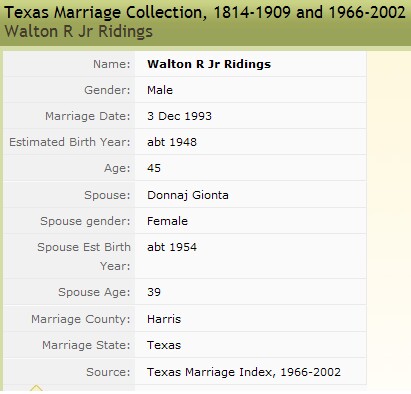Click the Marriage County: label
The image size is (411, 394).
81,319
